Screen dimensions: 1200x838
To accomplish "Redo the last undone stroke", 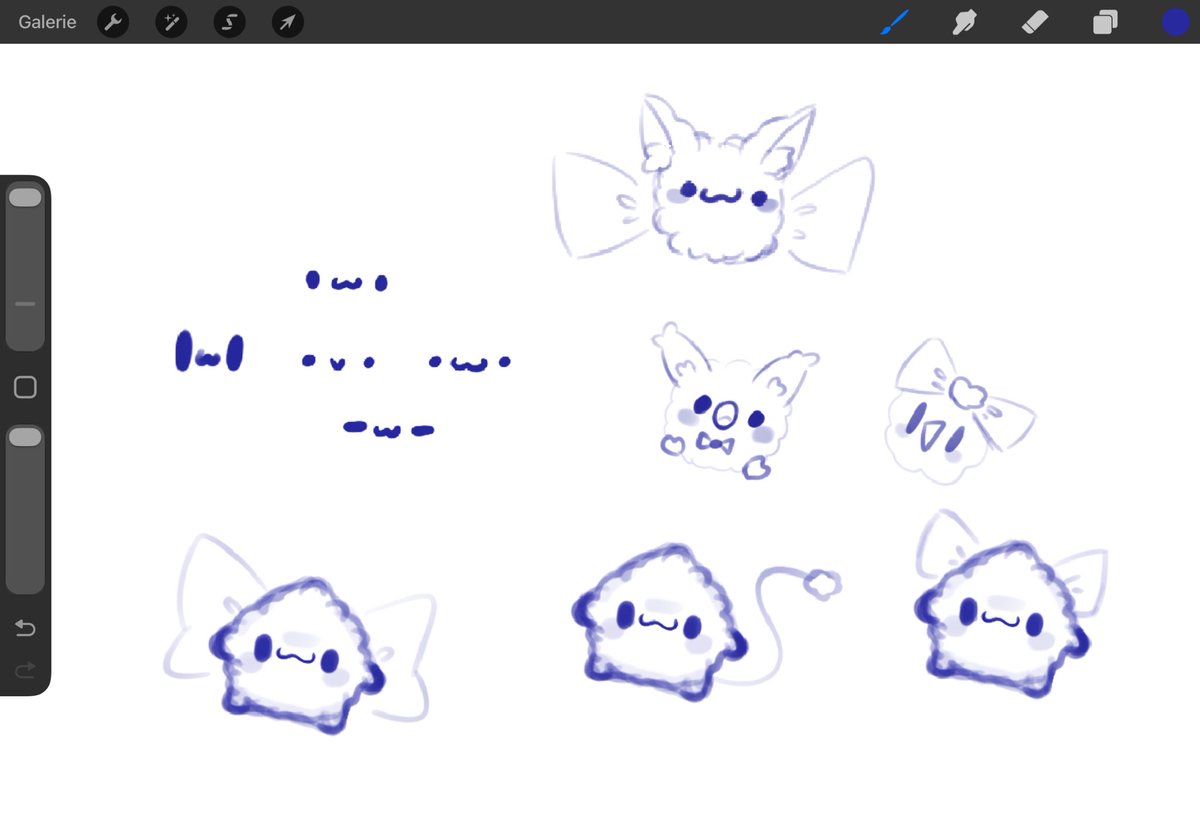I will [x=25, y=669].
